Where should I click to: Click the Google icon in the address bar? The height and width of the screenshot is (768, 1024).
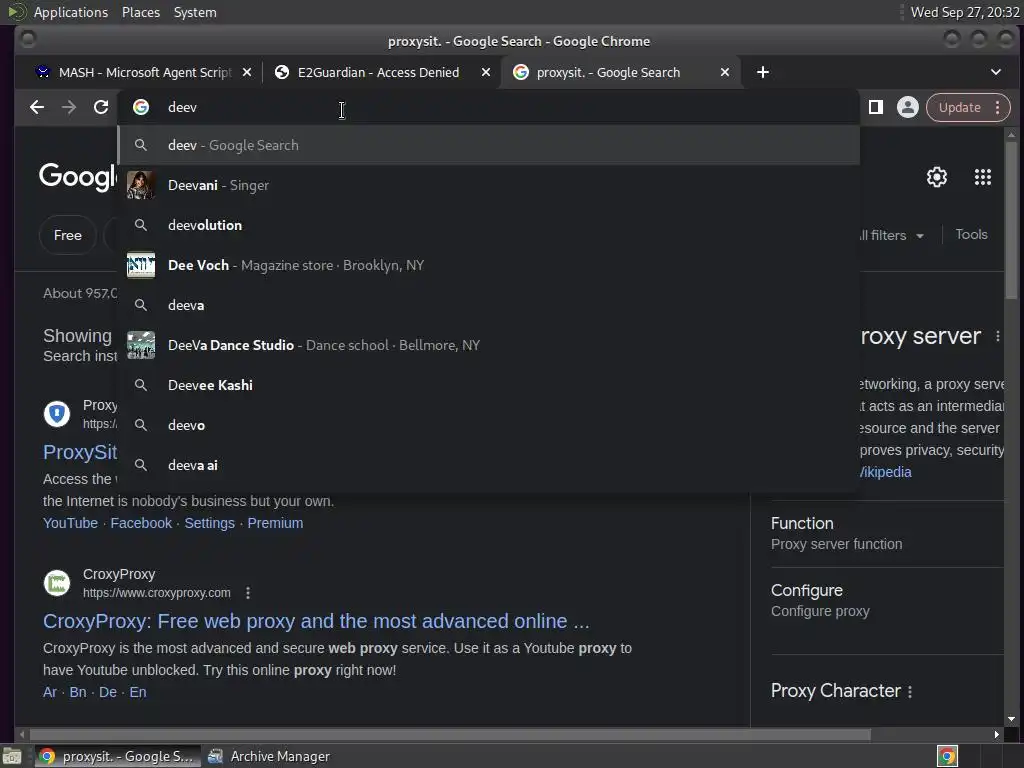pyautogui.click(x=141, y=107)
